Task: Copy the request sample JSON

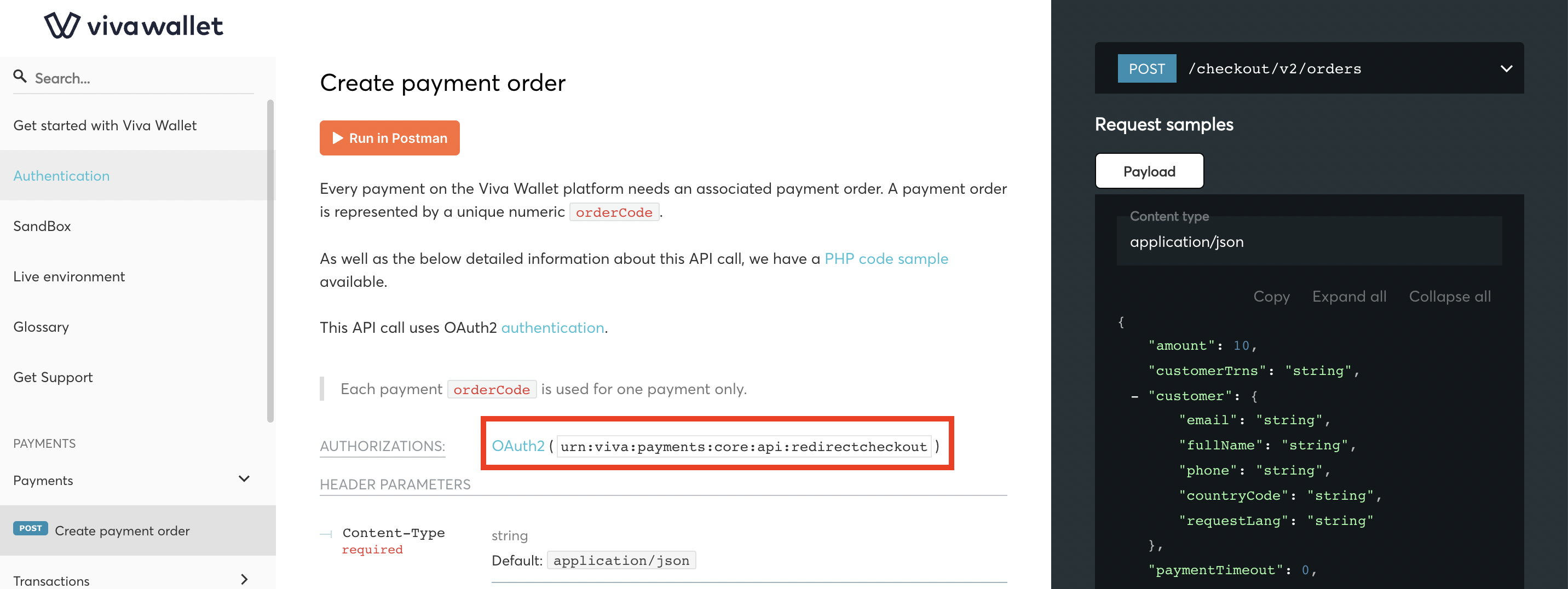Action: pos(1271,296)
